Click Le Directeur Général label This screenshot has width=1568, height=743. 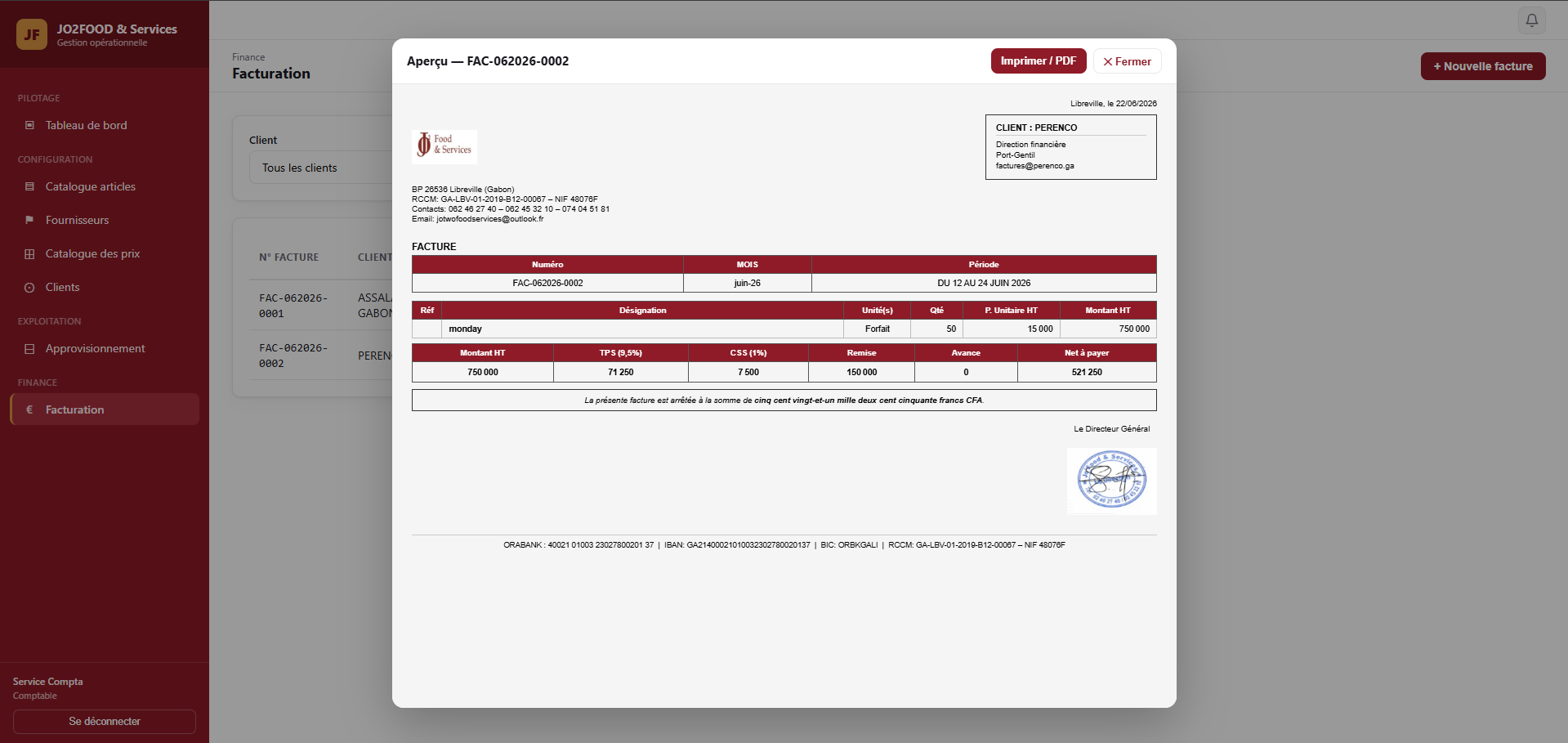coord(1111,429)
